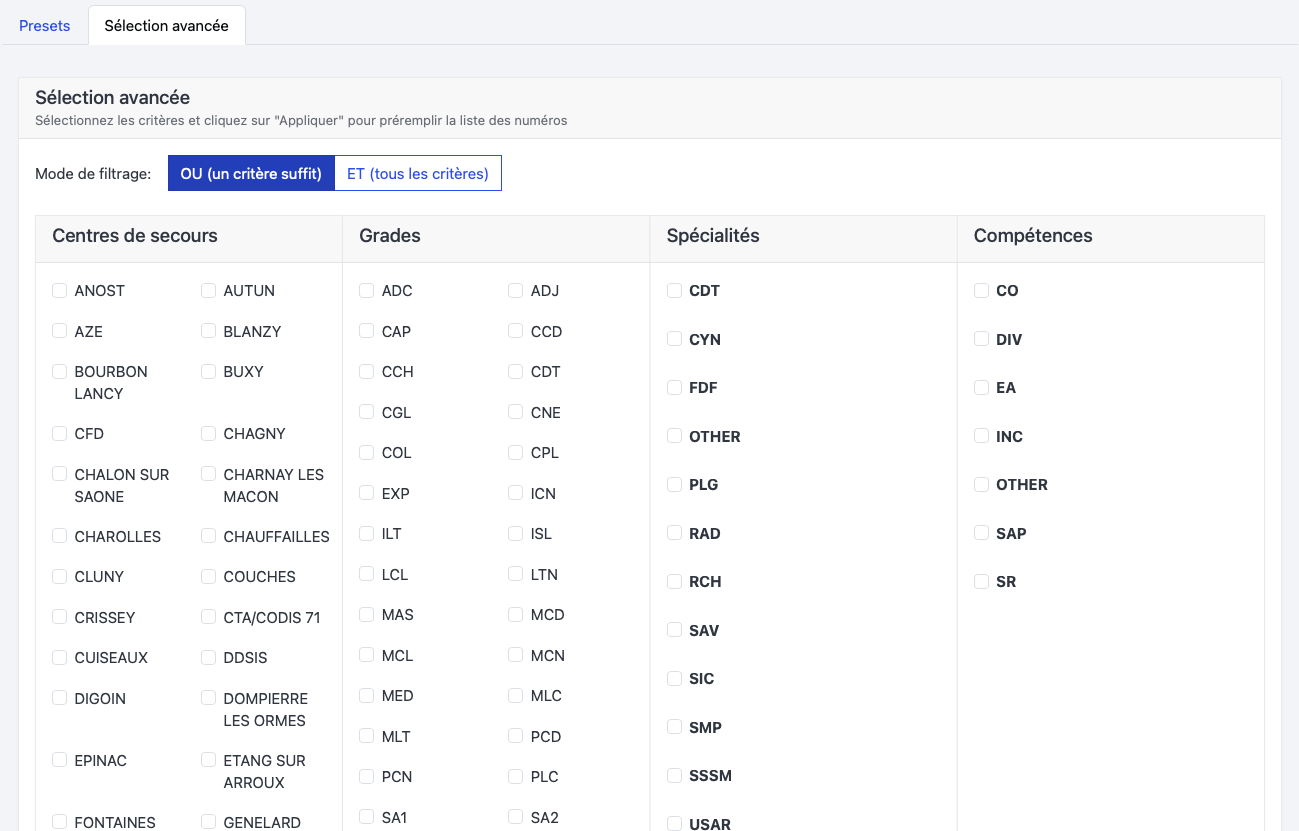This screenshot has width=1299, height=831.
Task: Check the ANOST rescue center checkbox
Action: [x=60, y=291]
